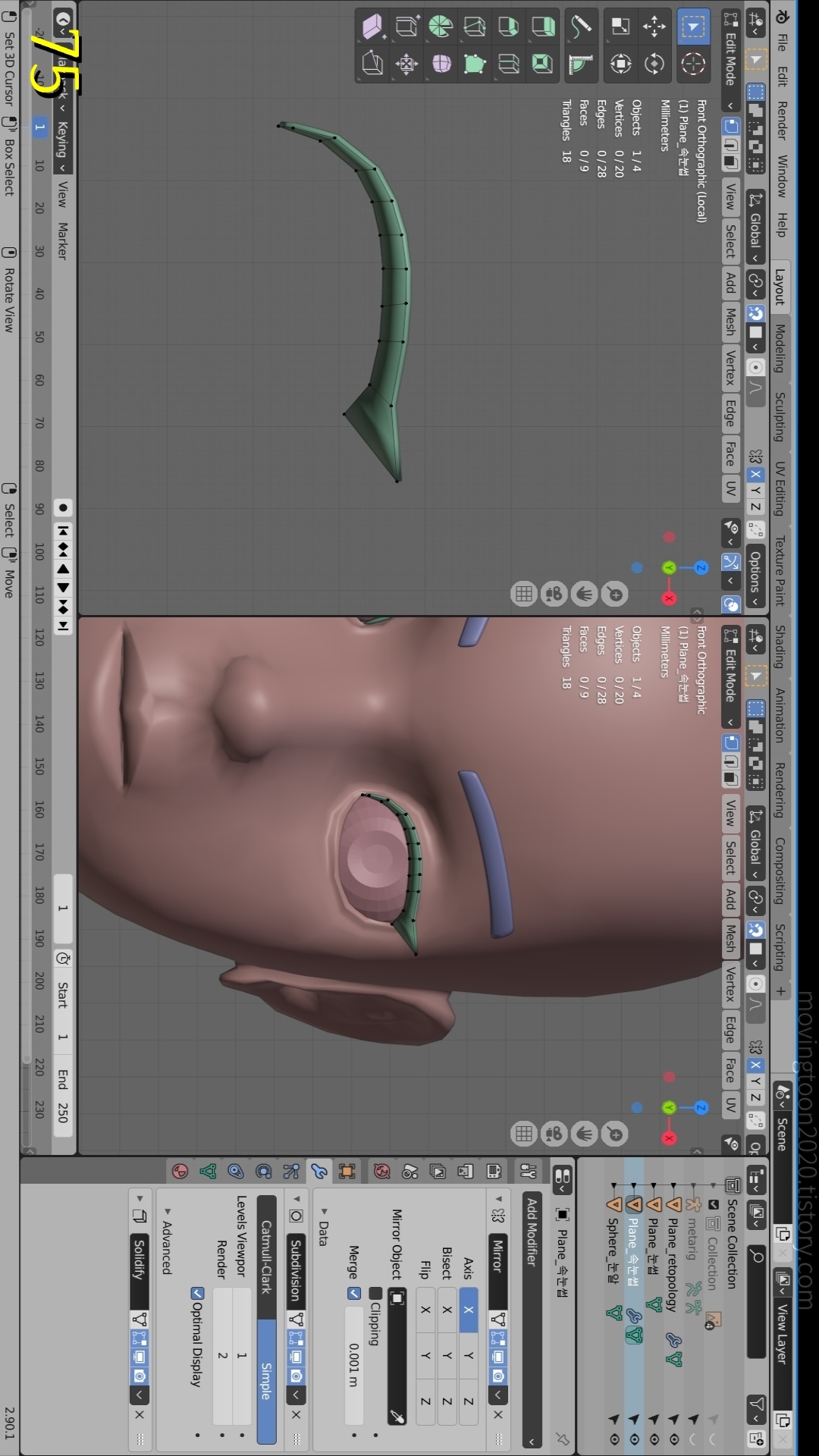Switch to the UV Editing workspace tab

[x=781, y=488]
